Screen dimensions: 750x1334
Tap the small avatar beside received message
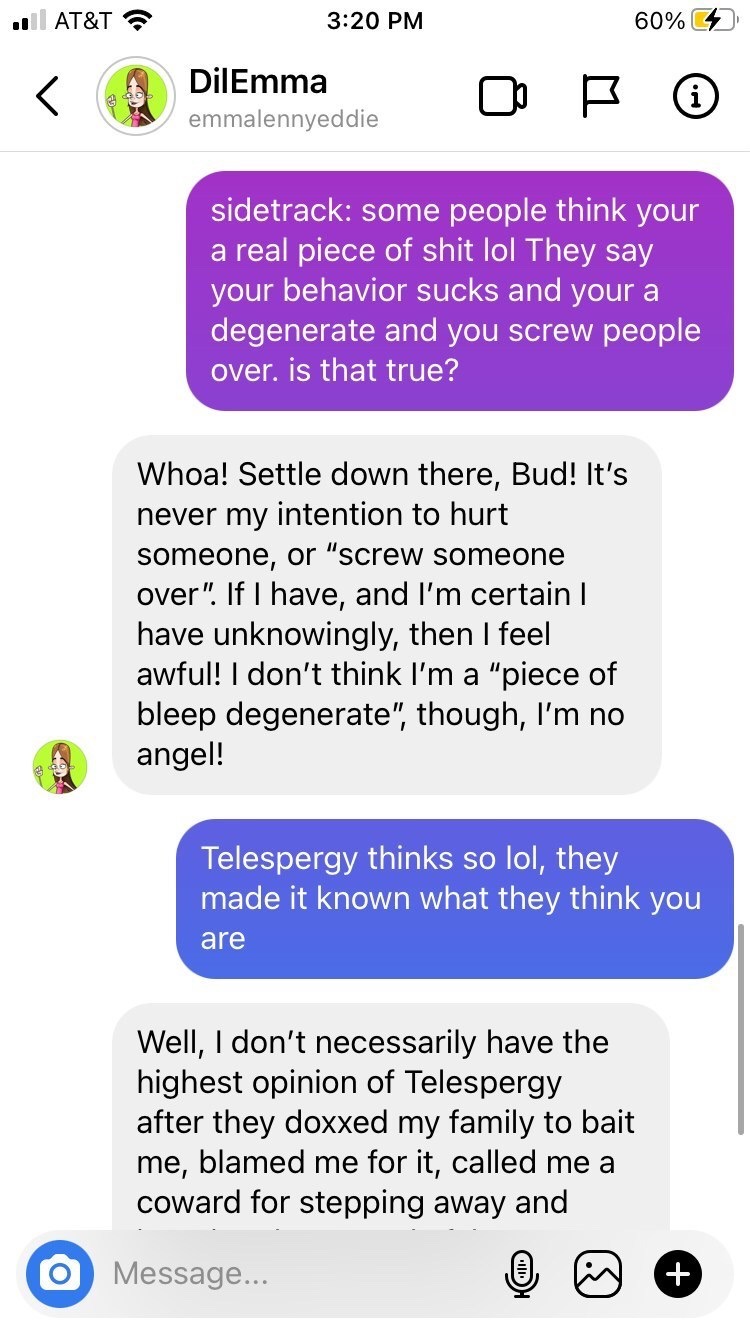point(60,767)
